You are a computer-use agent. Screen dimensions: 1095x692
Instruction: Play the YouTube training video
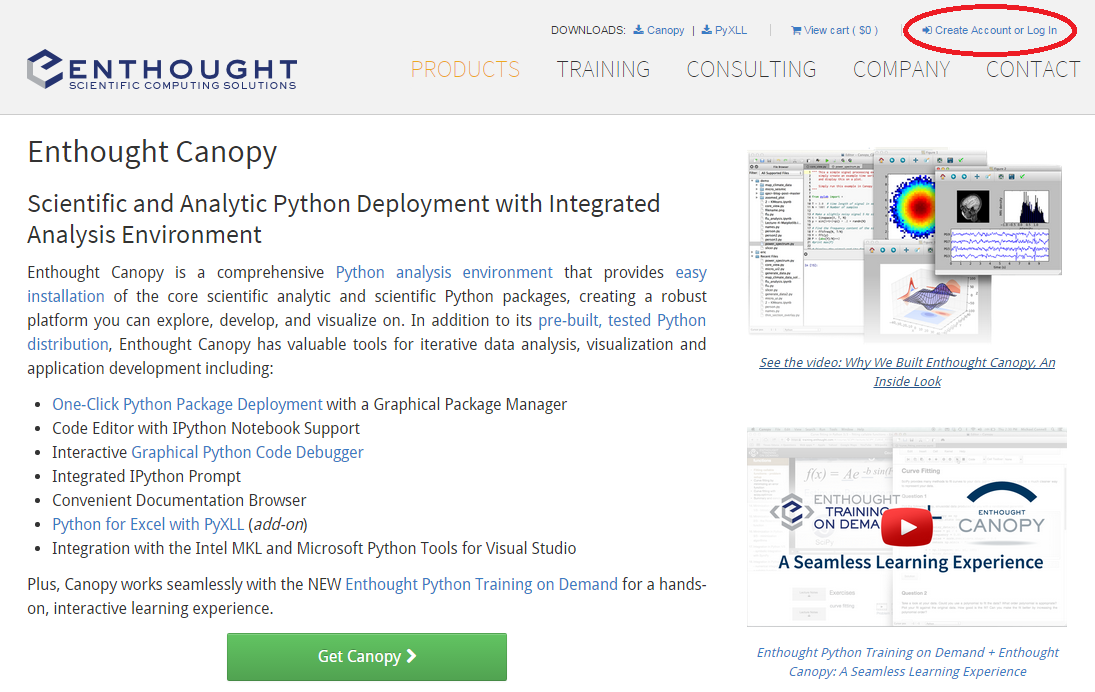point(906,527)
